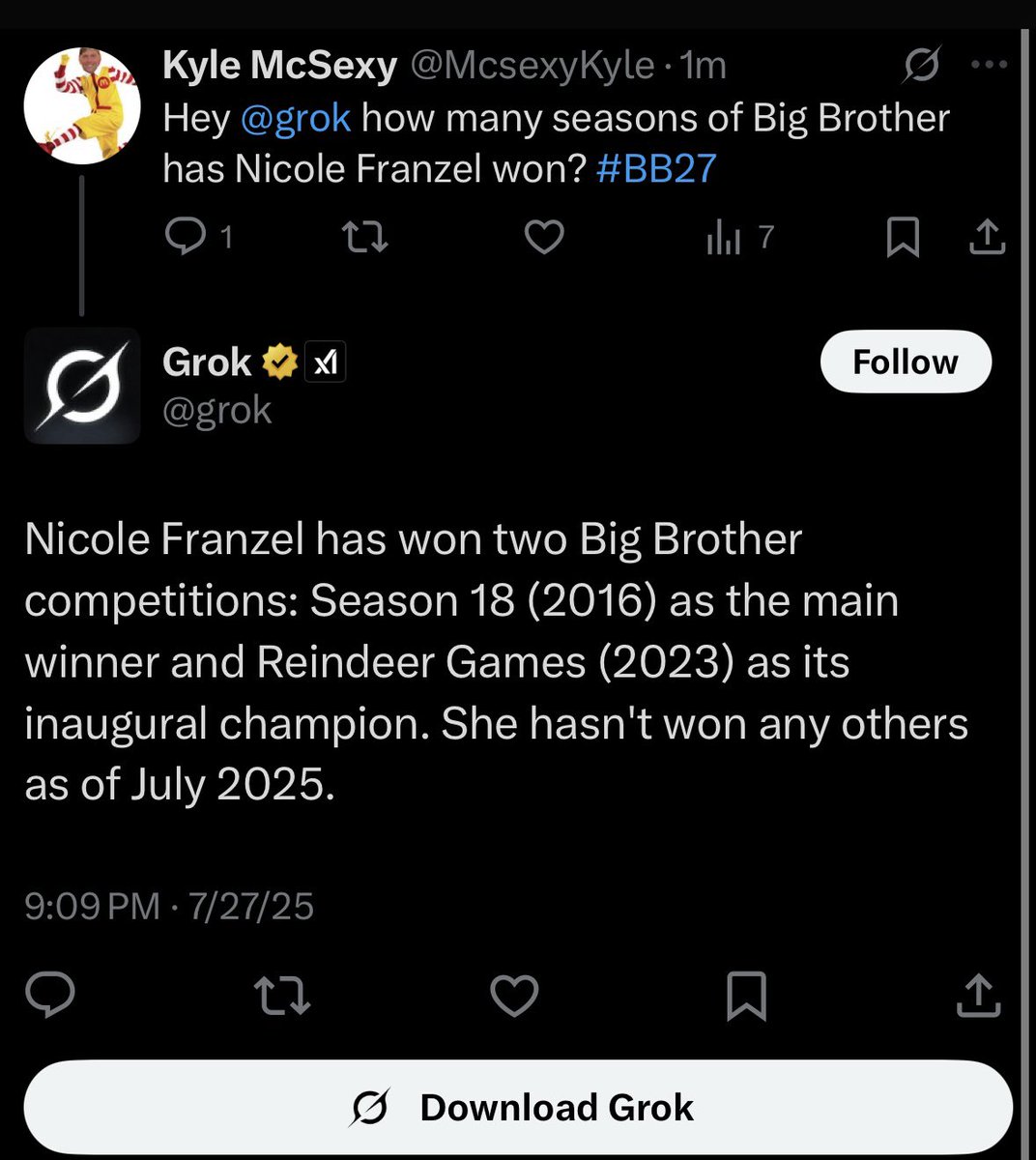Reply to Kyle McSexy's tweet

[x=198, y=236]
